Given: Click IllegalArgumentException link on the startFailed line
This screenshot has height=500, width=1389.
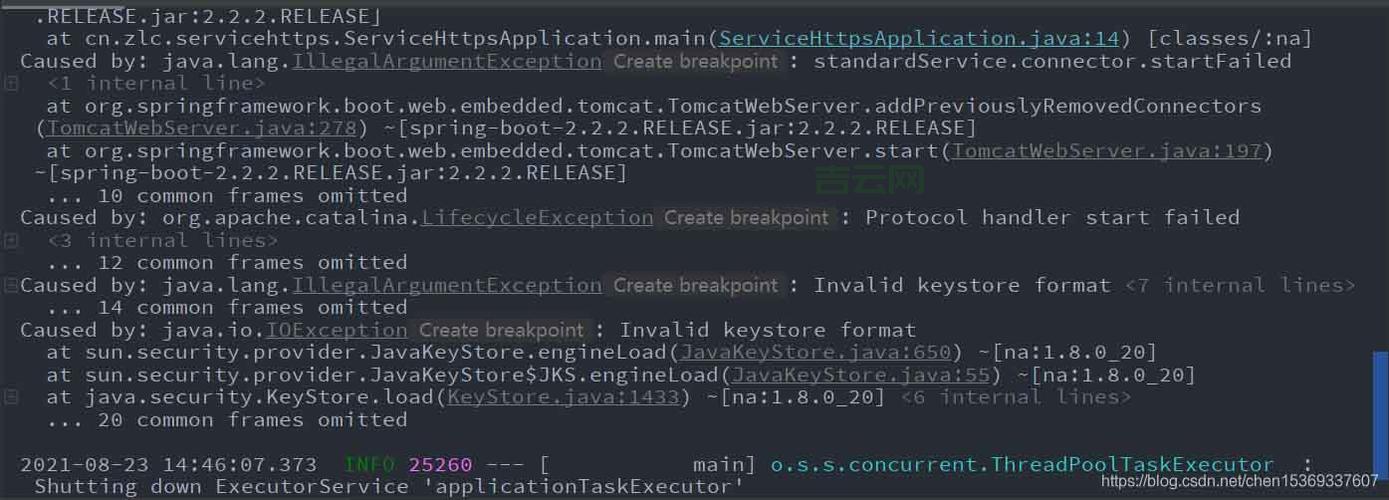Looking at the screenshot, I should pos(446,62).
